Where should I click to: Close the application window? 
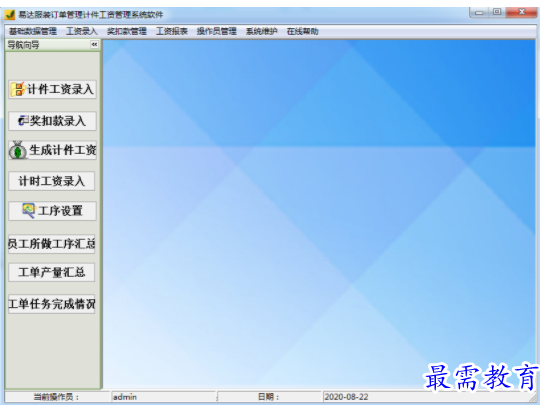click(x=522, y=12)
